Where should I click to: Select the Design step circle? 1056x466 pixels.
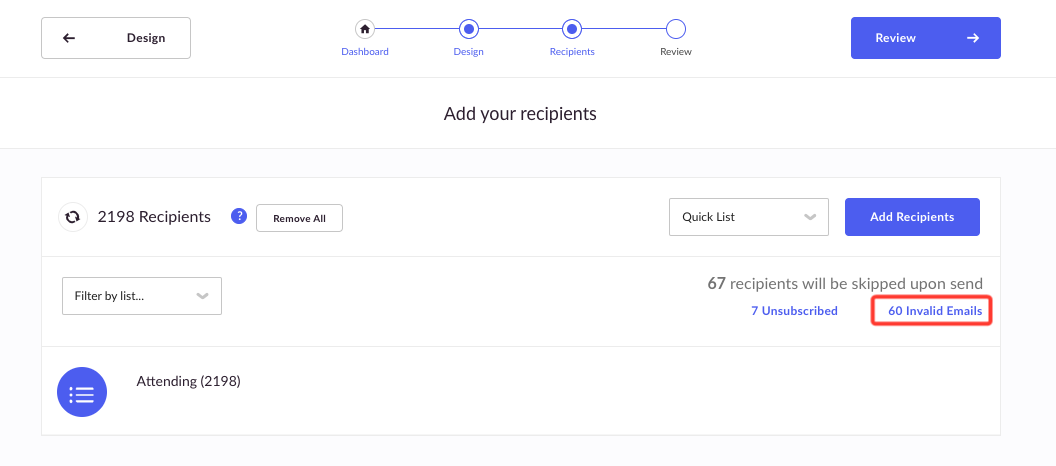coord(469,29)
